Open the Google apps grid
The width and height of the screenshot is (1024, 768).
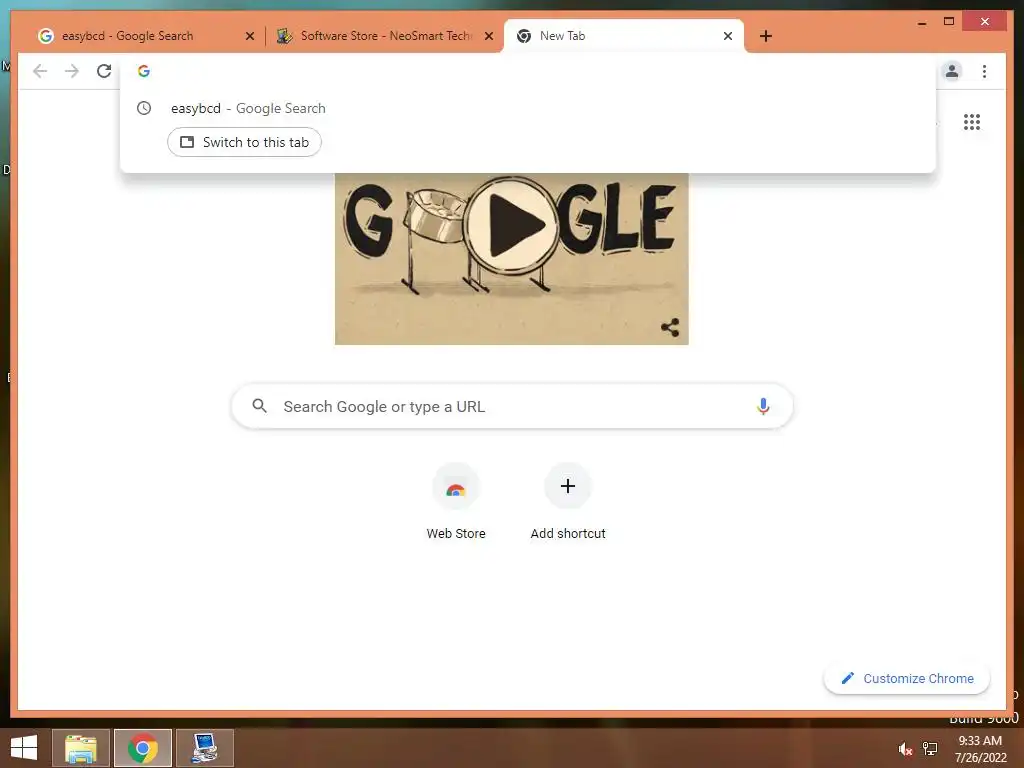pos(972,122)
